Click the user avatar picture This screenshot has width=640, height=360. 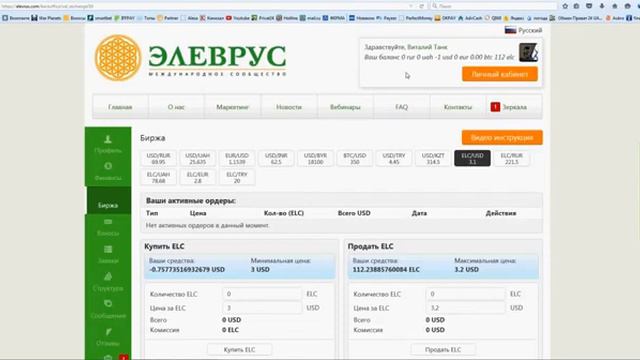(528, 53)
